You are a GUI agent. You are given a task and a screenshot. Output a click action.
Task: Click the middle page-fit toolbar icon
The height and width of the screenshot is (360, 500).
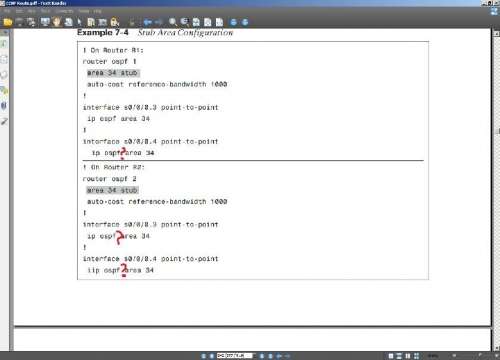pos(208,22)
